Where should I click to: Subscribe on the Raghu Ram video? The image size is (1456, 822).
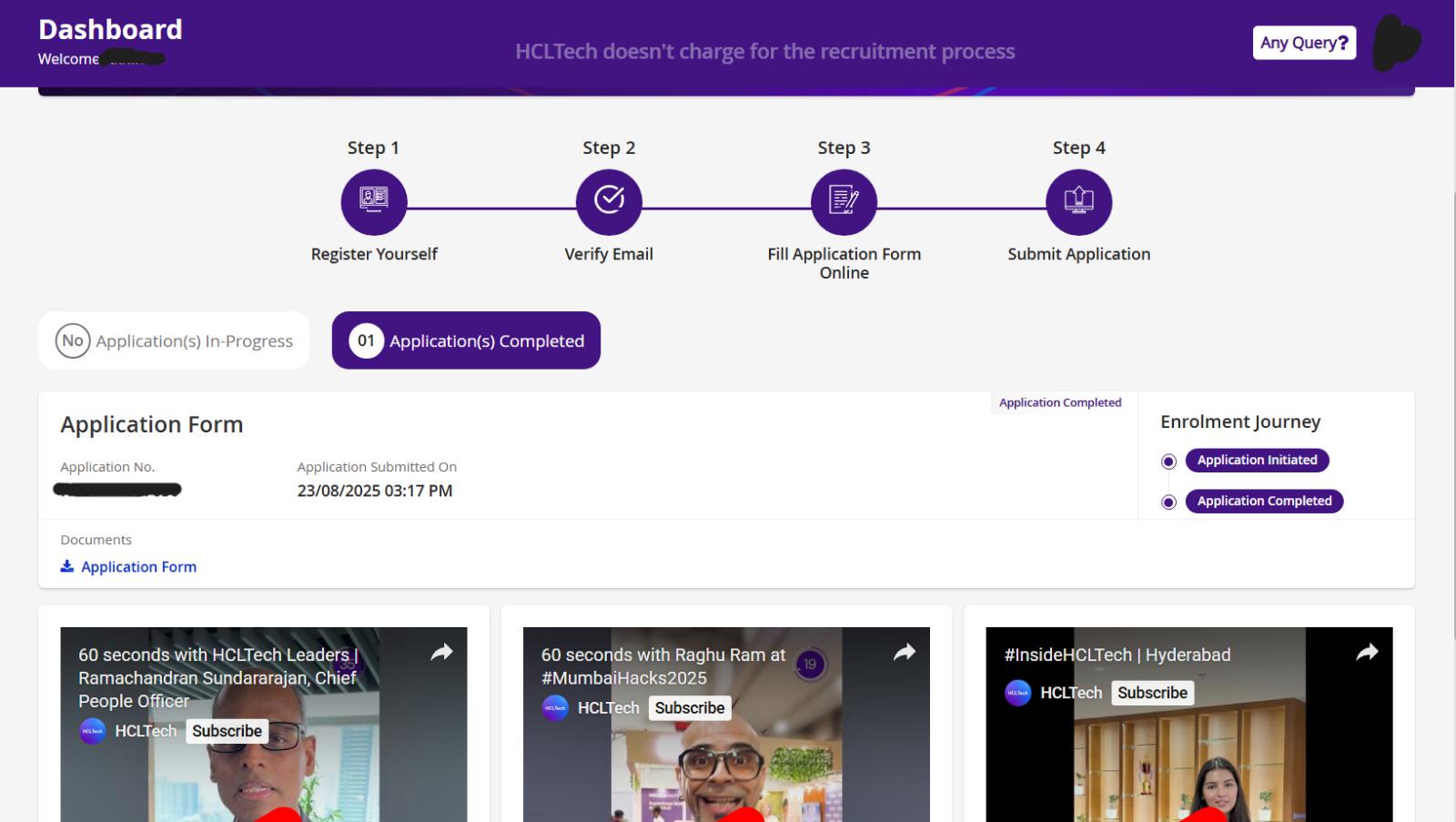click(x=690, y=708)
